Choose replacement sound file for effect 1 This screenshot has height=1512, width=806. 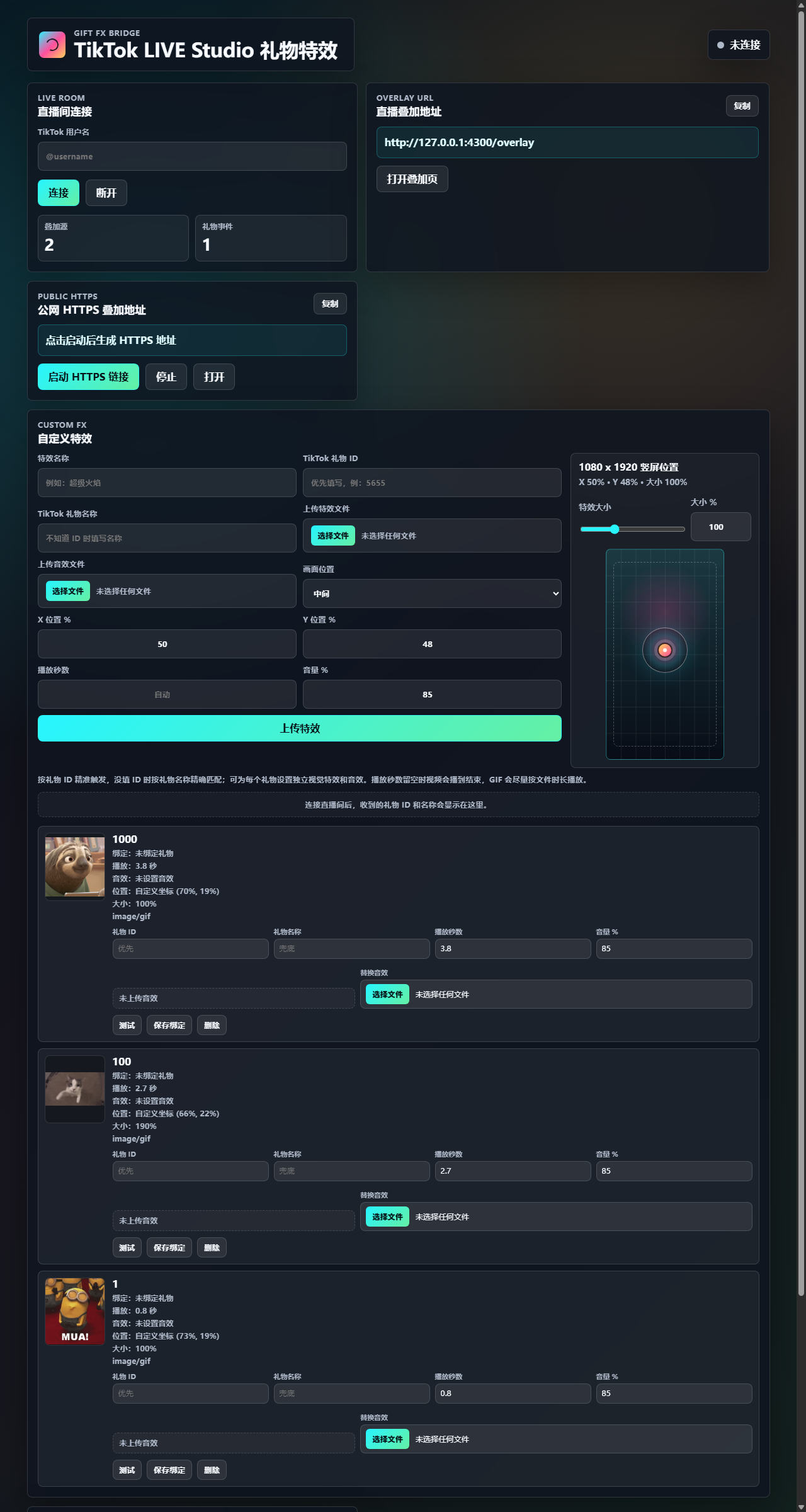pos(387,1439)
